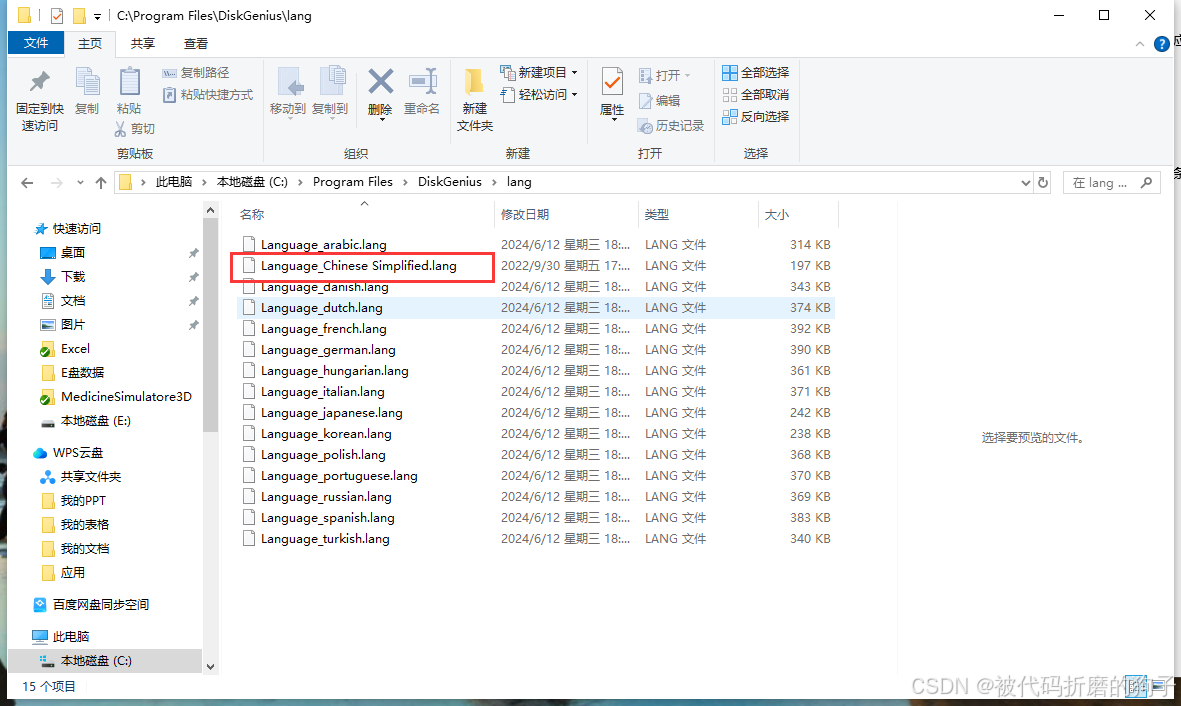Open the recent locations dropdown arrow
The width and height of the screenshot is (1181, 706).
coord(80,182)
